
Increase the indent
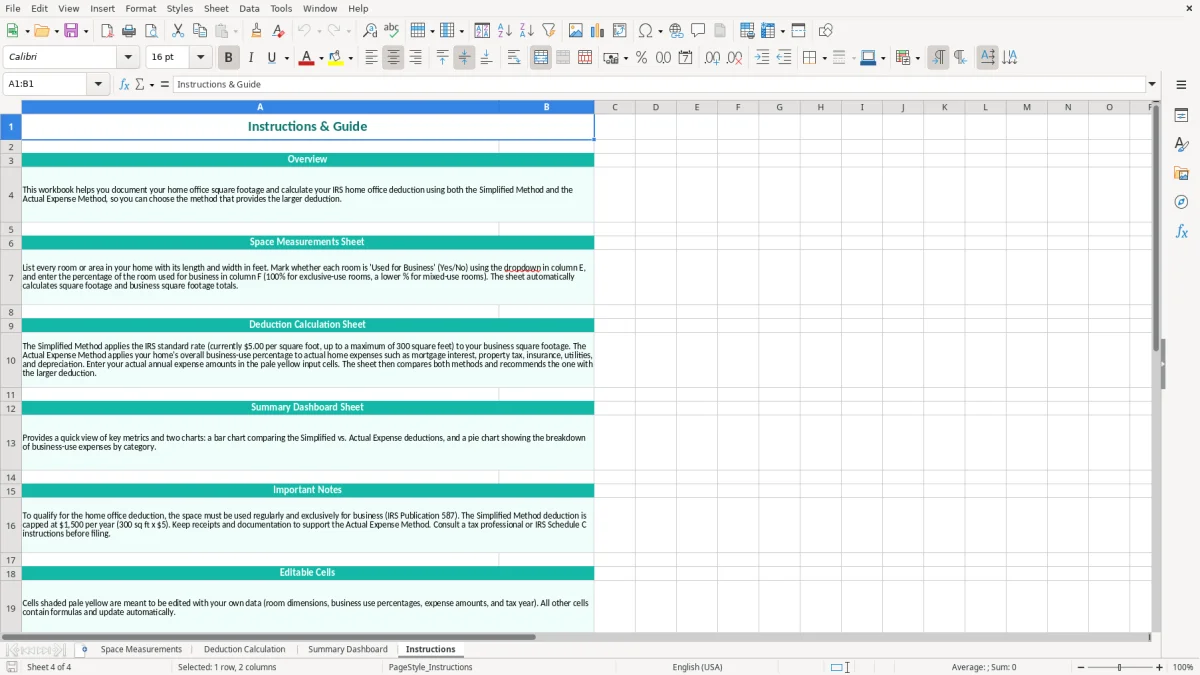click(762, 58)
